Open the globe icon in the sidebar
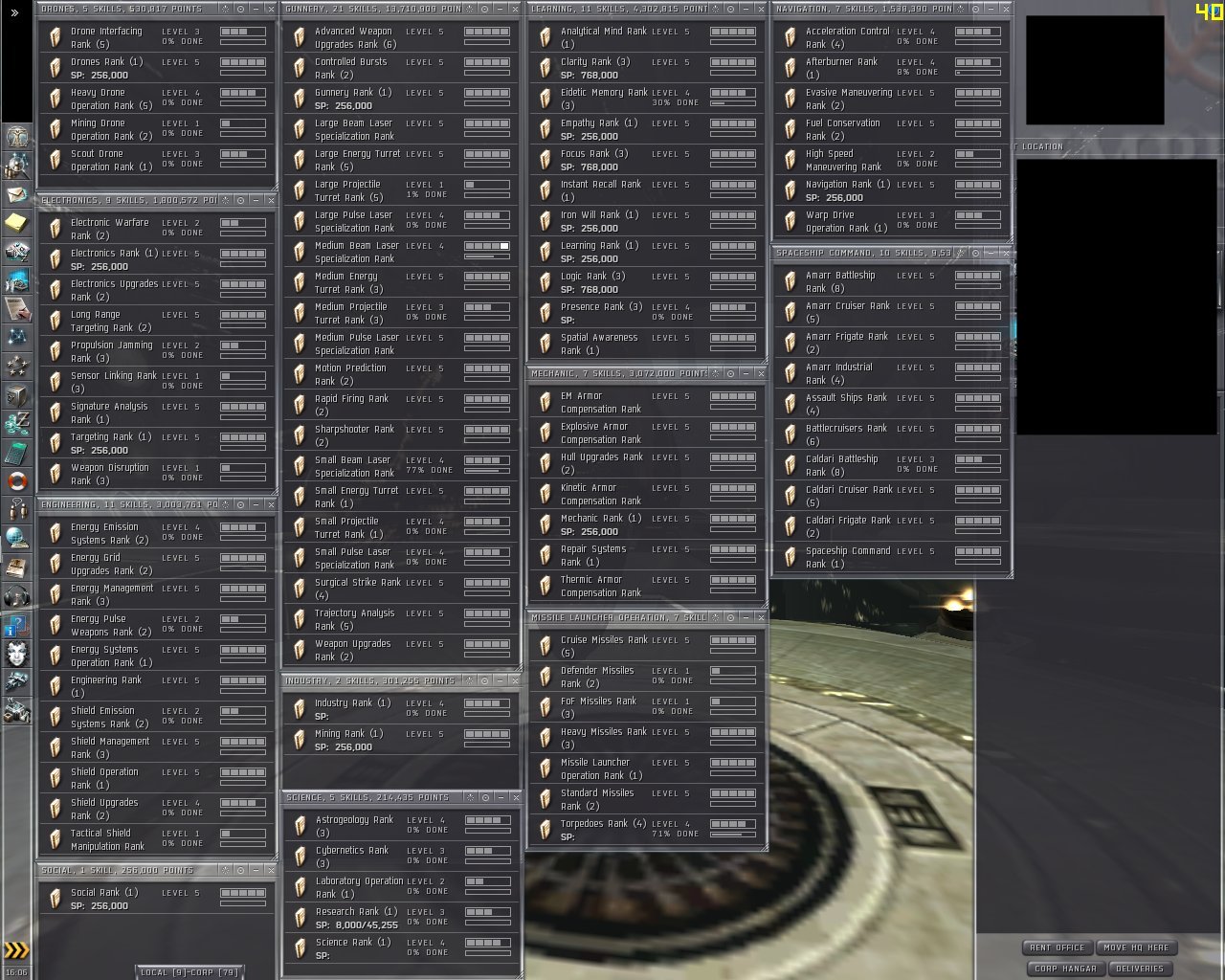The image size is (1225, 980). (x=17, y=539)
